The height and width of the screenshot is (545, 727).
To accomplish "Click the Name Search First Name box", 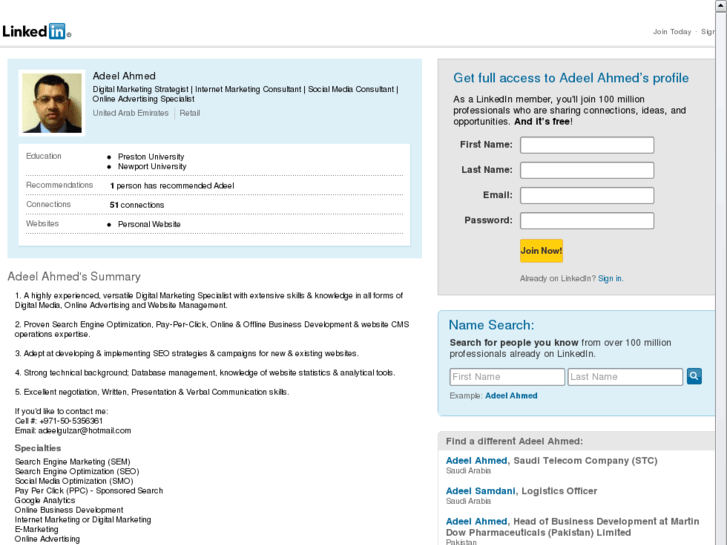I will click(507, 377).
